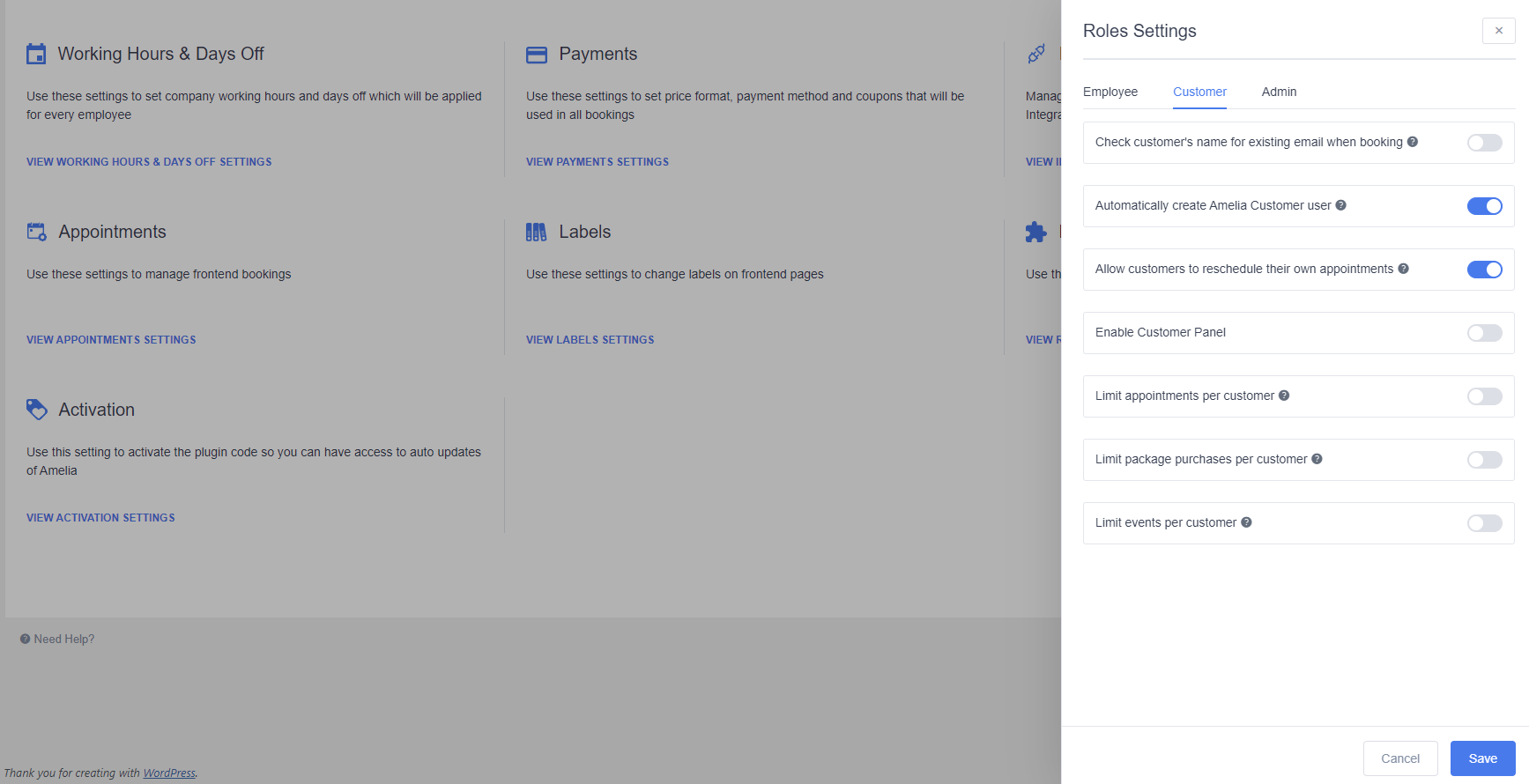
Task: Click help icon next to Check customer's name
Action: (1413, 142)
